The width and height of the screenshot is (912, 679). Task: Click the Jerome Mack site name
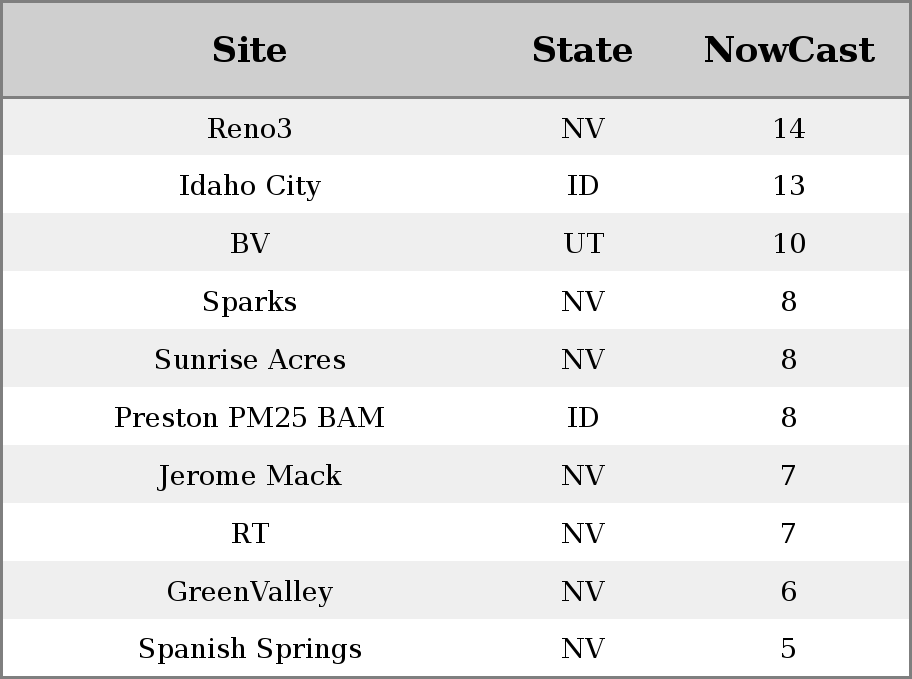tap(249, 475)
